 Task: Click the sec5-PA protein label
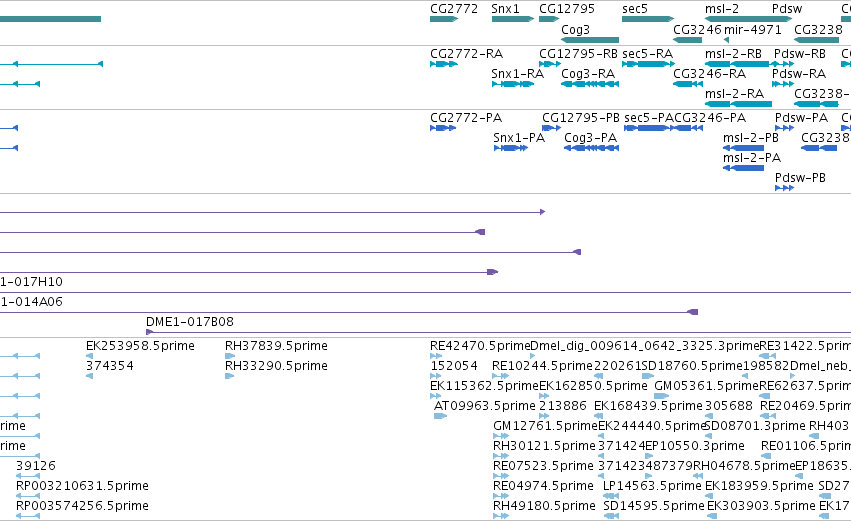click(x=649, y=118)
